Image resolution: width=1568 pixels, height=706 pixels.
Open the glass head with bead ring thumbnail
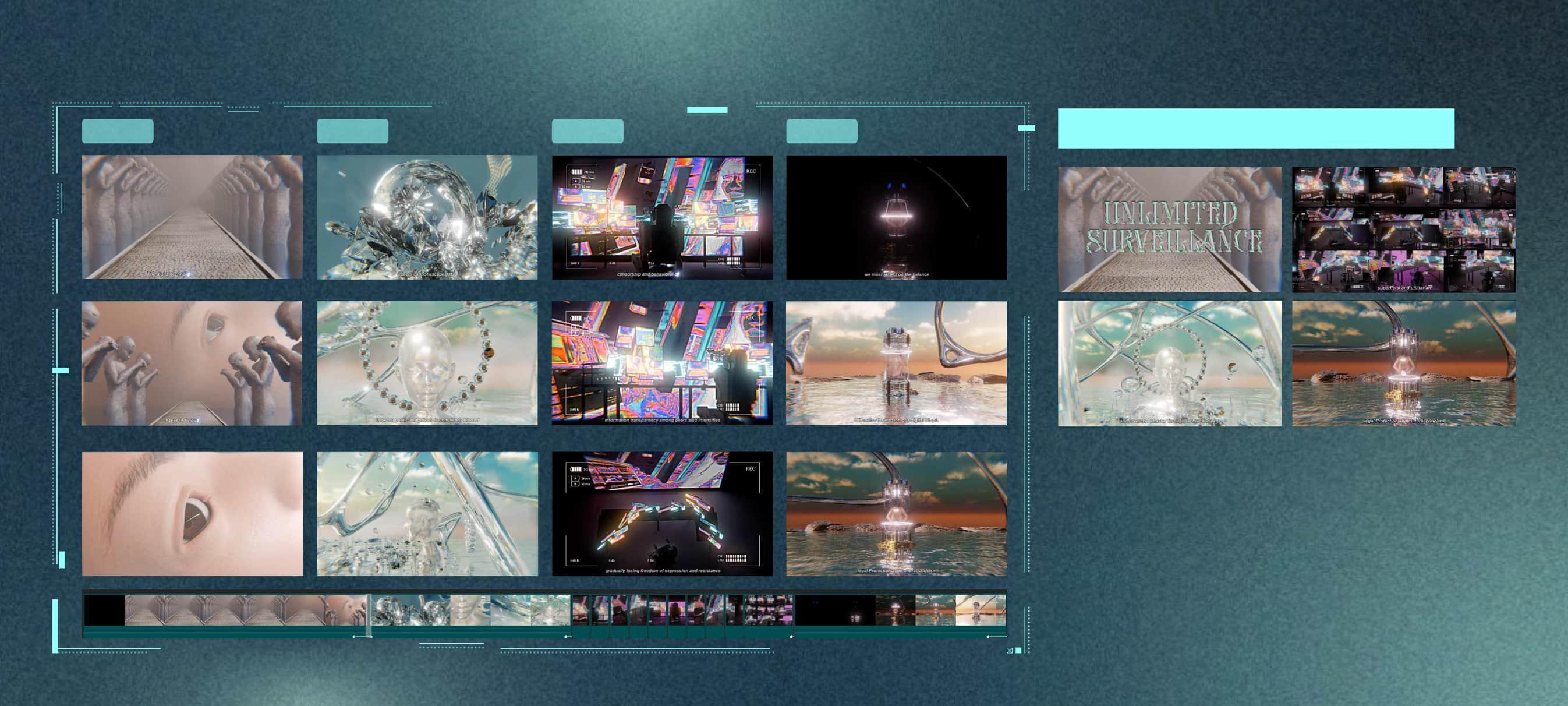427,363
